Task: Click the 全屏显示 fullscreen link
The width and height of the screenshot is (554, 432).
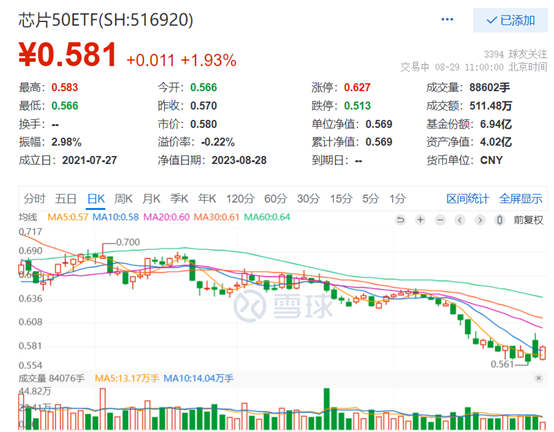Action: pyautogui.click(x=521, y=199)
